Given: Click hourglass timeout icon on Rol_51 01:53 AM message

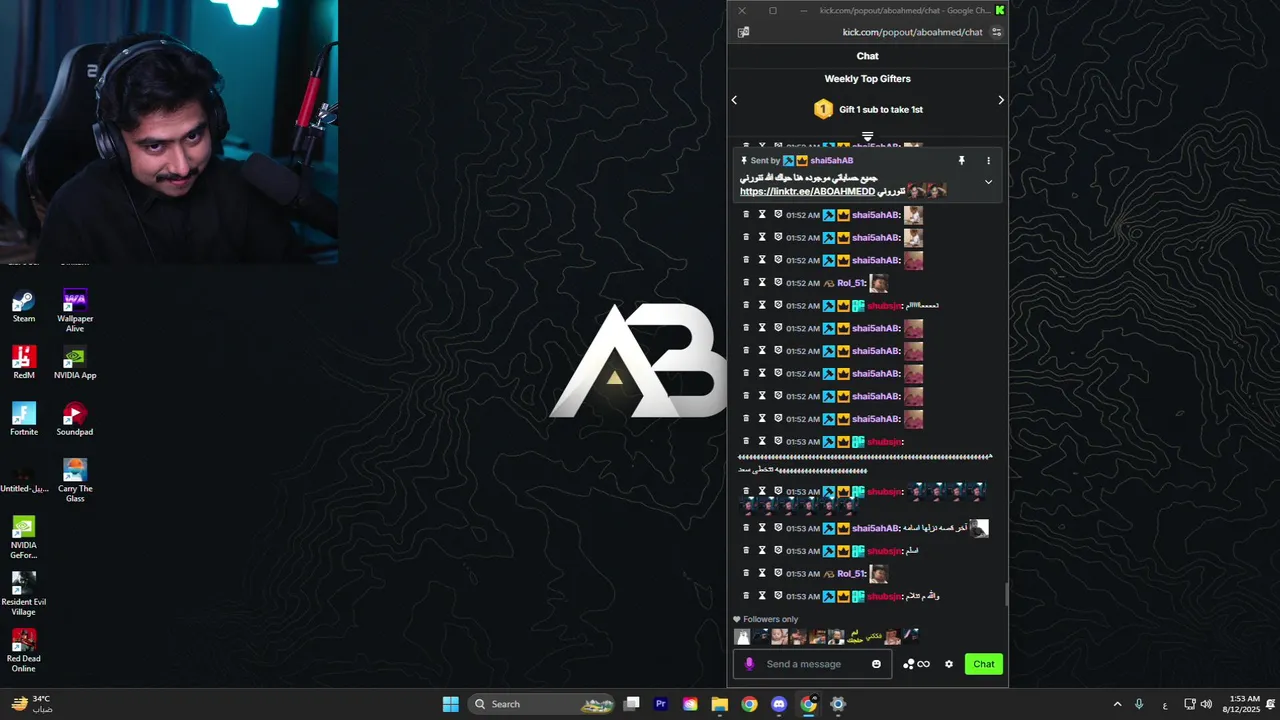Looking at the screenshot, I should (x=762, y=574).
